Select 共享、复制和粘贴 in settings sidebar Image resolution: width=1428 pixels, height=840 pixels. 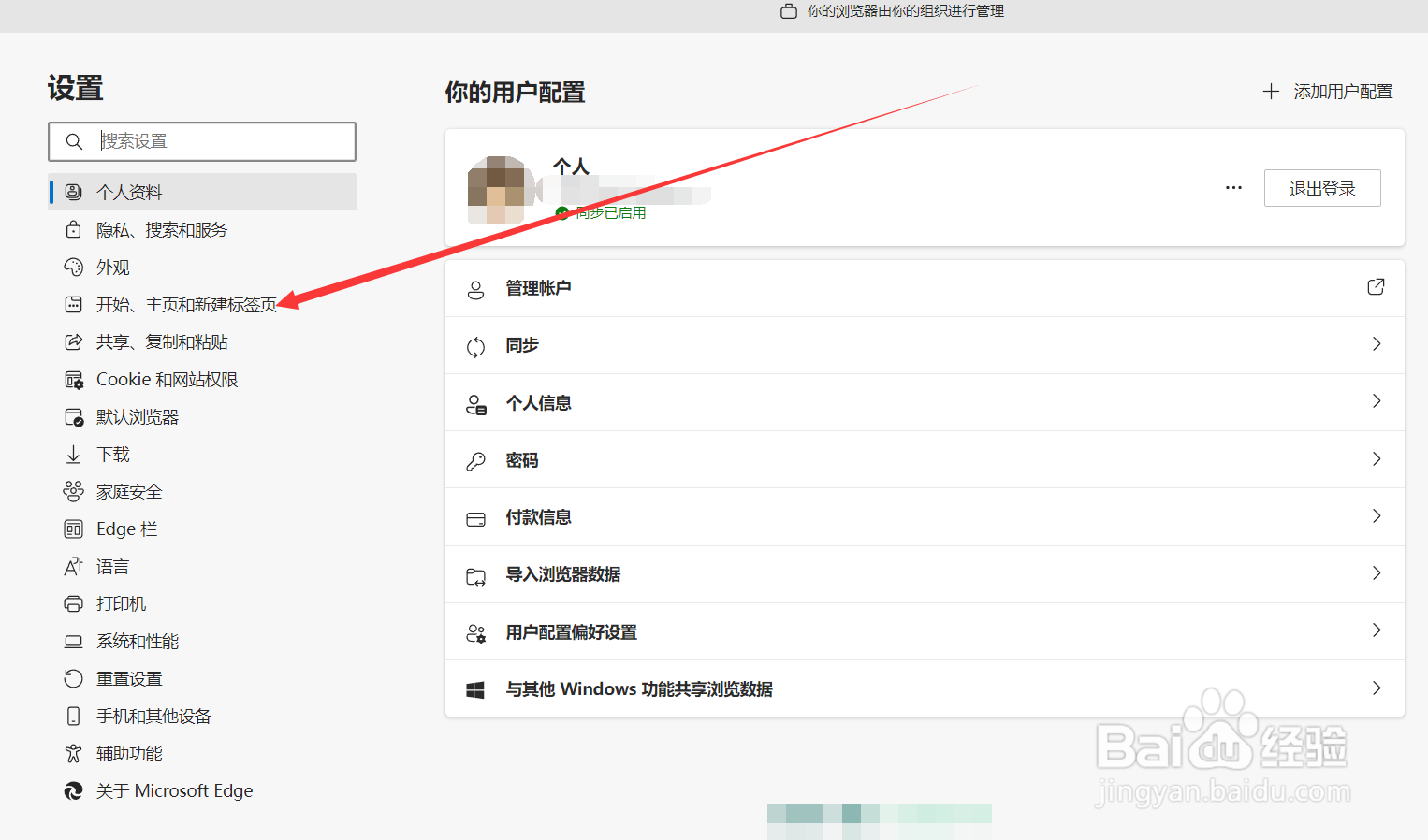202,341
